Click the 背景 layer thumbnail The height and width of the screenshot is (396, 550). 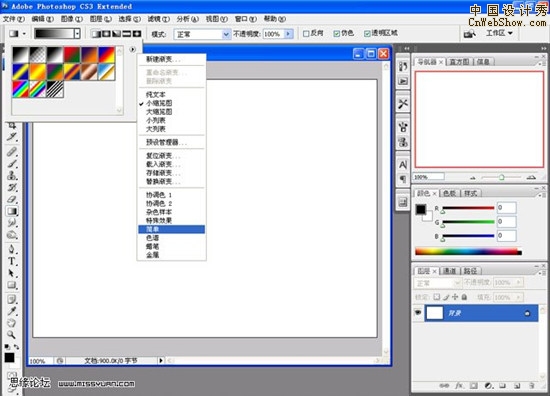434,313
